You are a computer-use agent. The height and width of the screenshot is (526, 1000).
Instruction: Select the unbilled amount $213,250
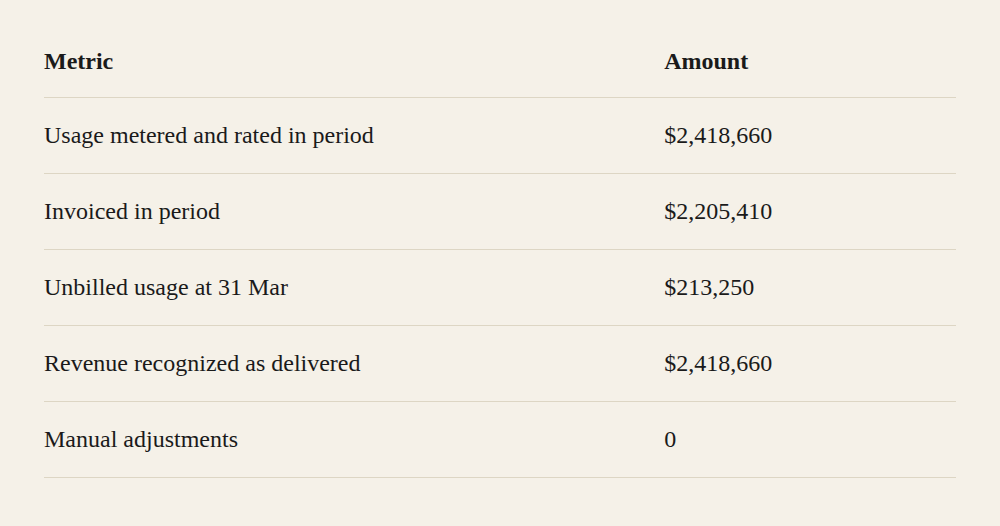[x=709, y=288]
